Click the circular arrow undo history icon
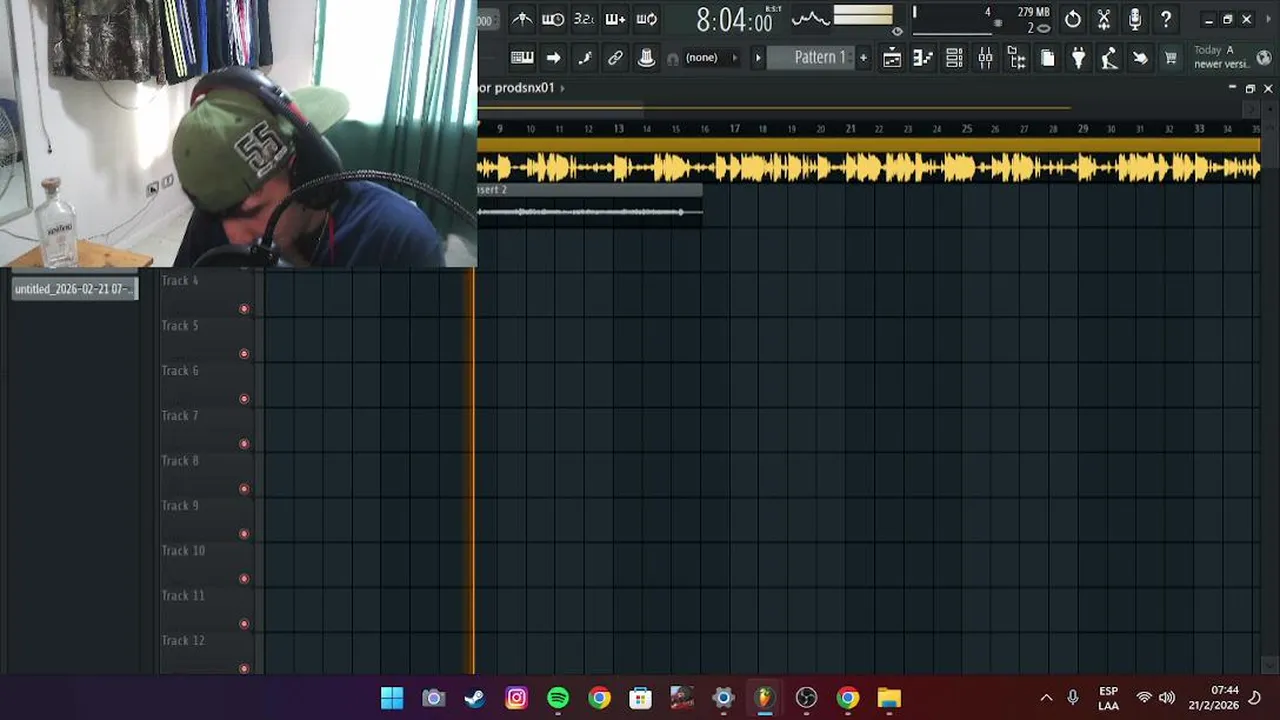 tap(1072, 19)
